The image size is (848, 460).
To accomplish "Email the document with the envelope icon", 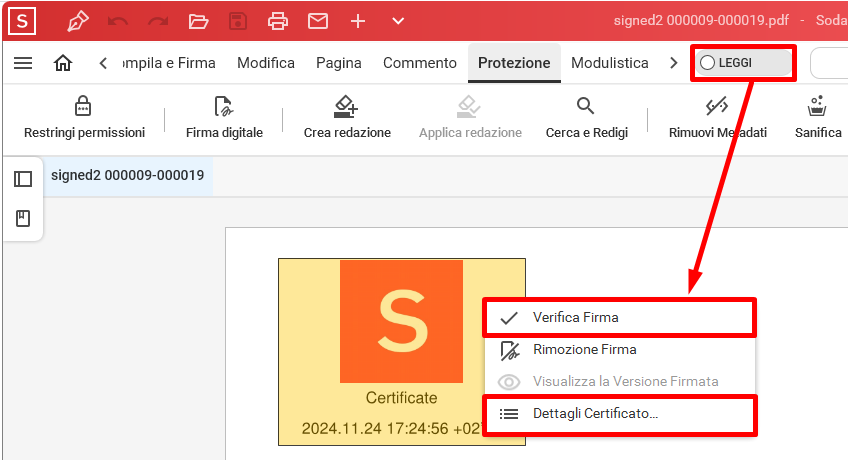I will tap(318, 22).
